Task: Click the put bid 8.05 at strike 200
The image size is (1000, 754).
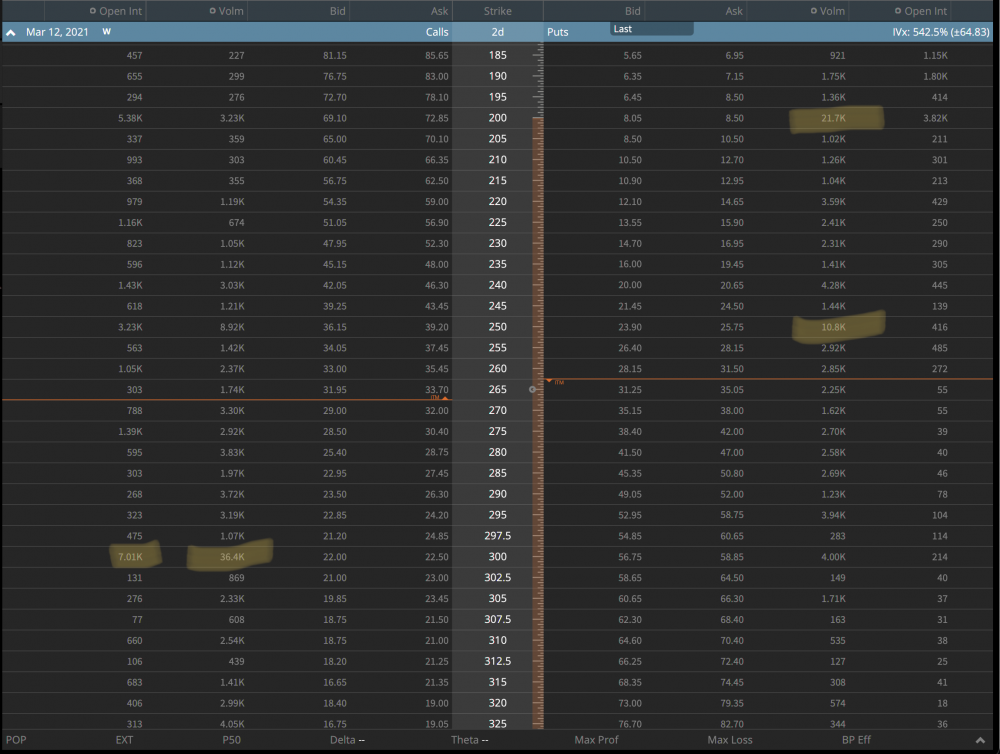Action: click(x=630, y=118)
